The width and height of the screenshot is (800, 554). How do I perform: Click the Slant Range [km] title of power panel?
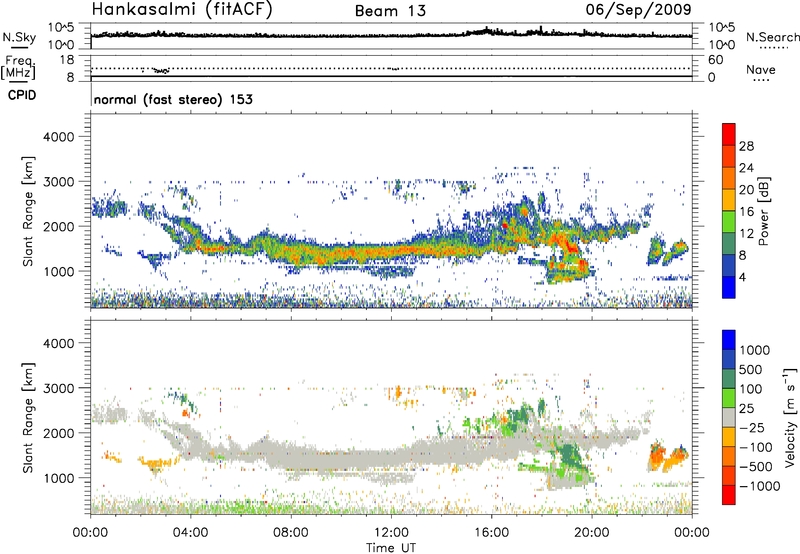28,211
